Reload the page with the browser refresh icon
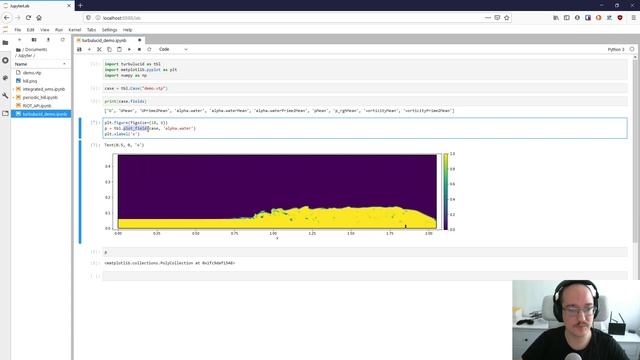The width and height of the screenshot is (640, 360). click(x=28, y=18)
